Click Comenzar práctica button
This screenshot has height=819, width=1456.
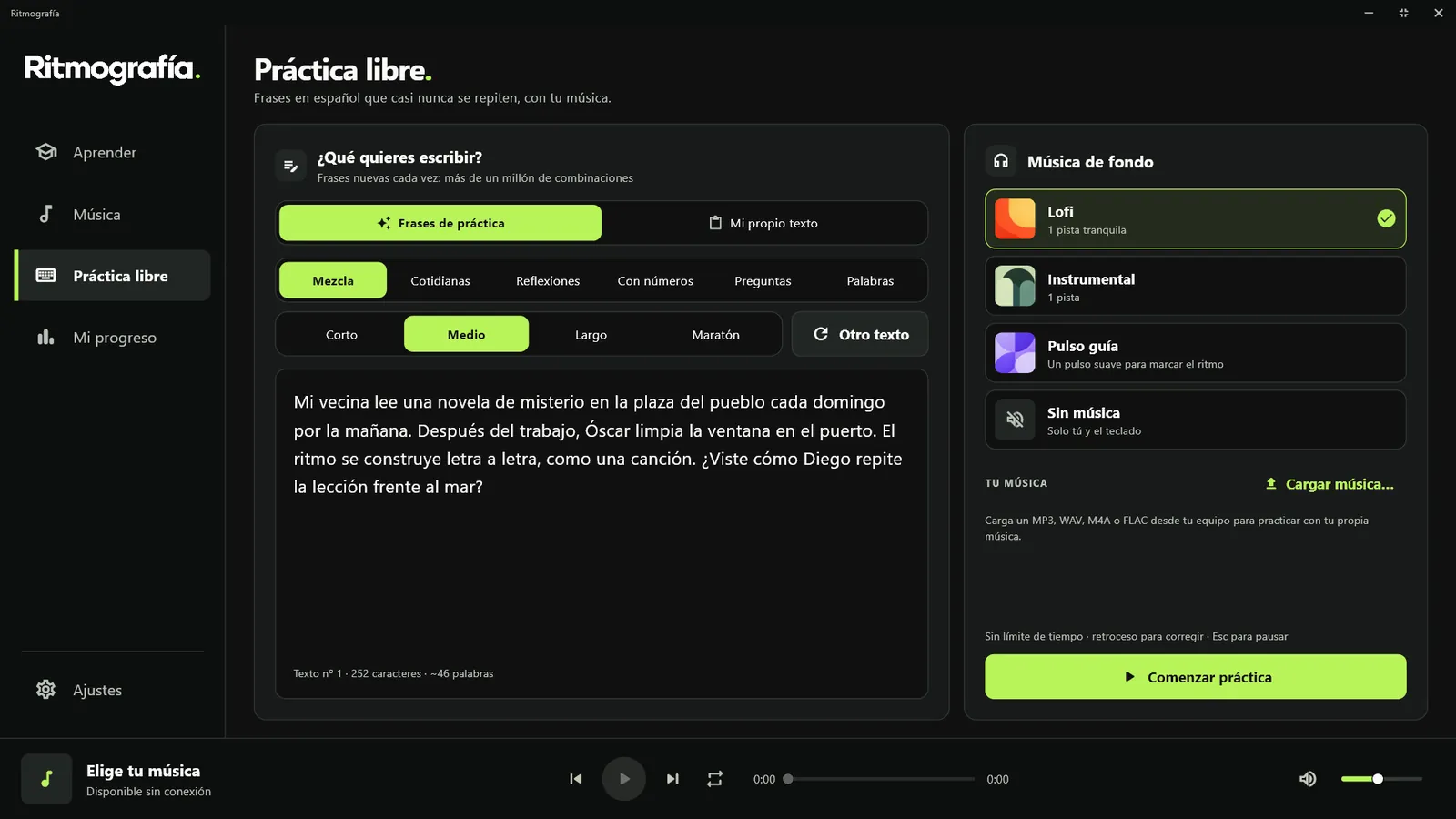tap(1195, 677)
